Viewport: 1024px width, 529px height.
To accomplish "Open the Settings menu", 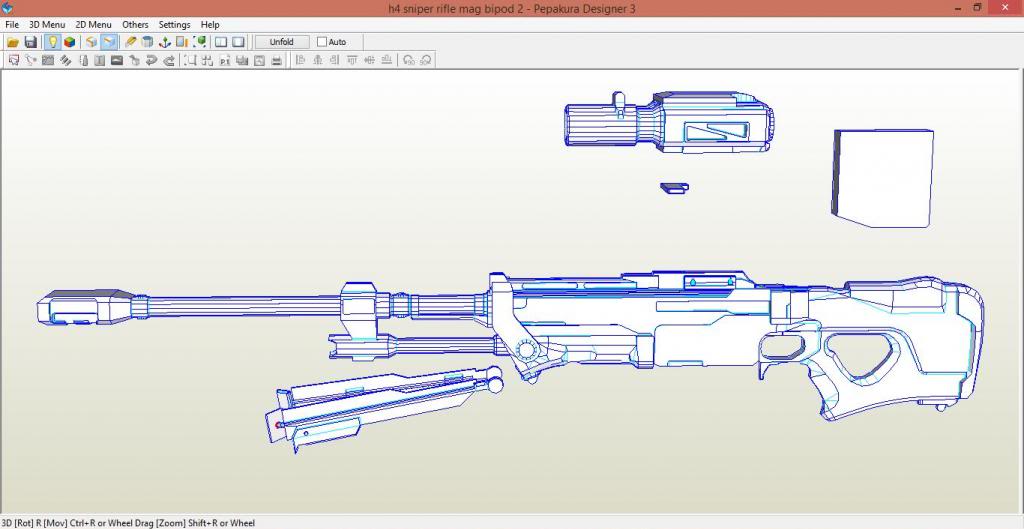I will tap(174, 24).
